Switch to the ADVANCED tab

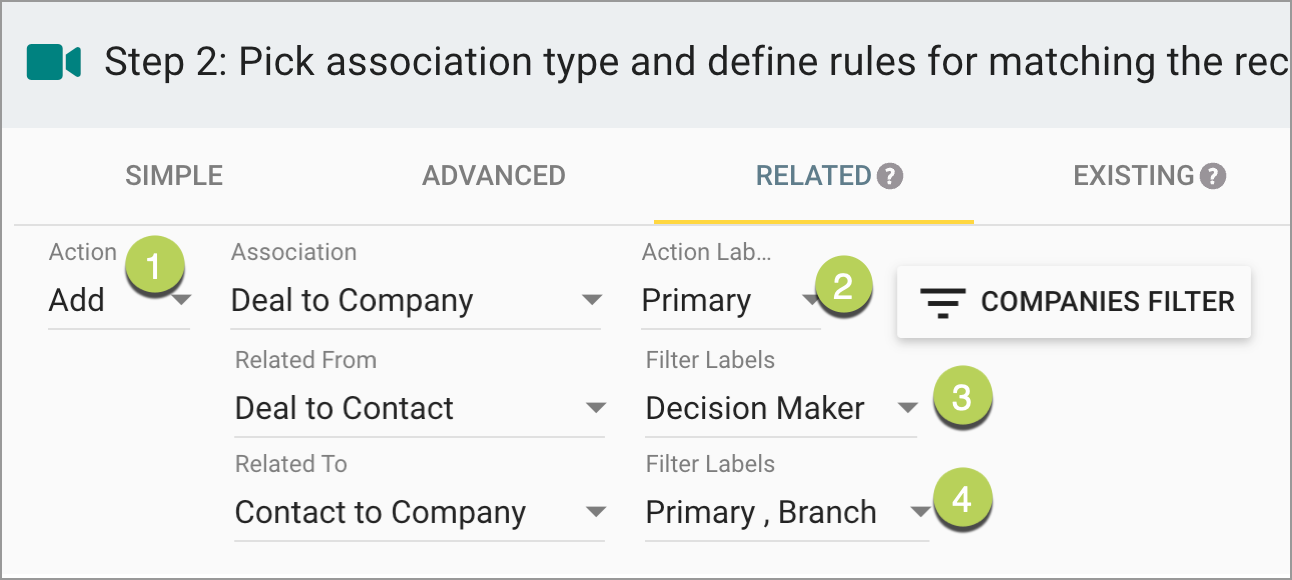pyautogui.click(x=493, y=175)
